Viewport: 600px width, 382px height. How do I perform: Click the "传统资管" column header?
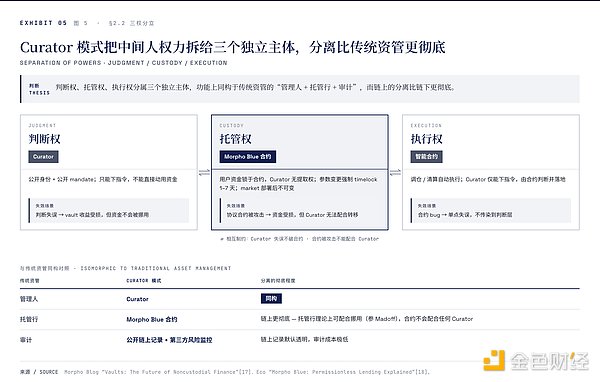(x=29, y=281)
